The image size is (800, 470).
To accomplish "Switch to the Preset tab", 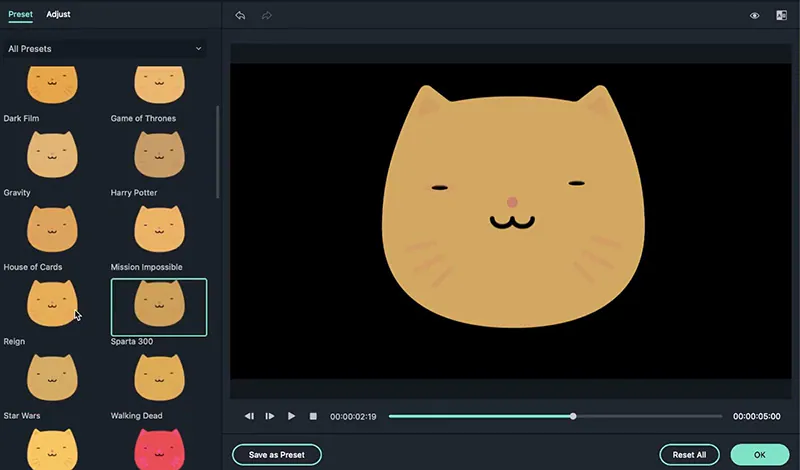I will point(20,14).
